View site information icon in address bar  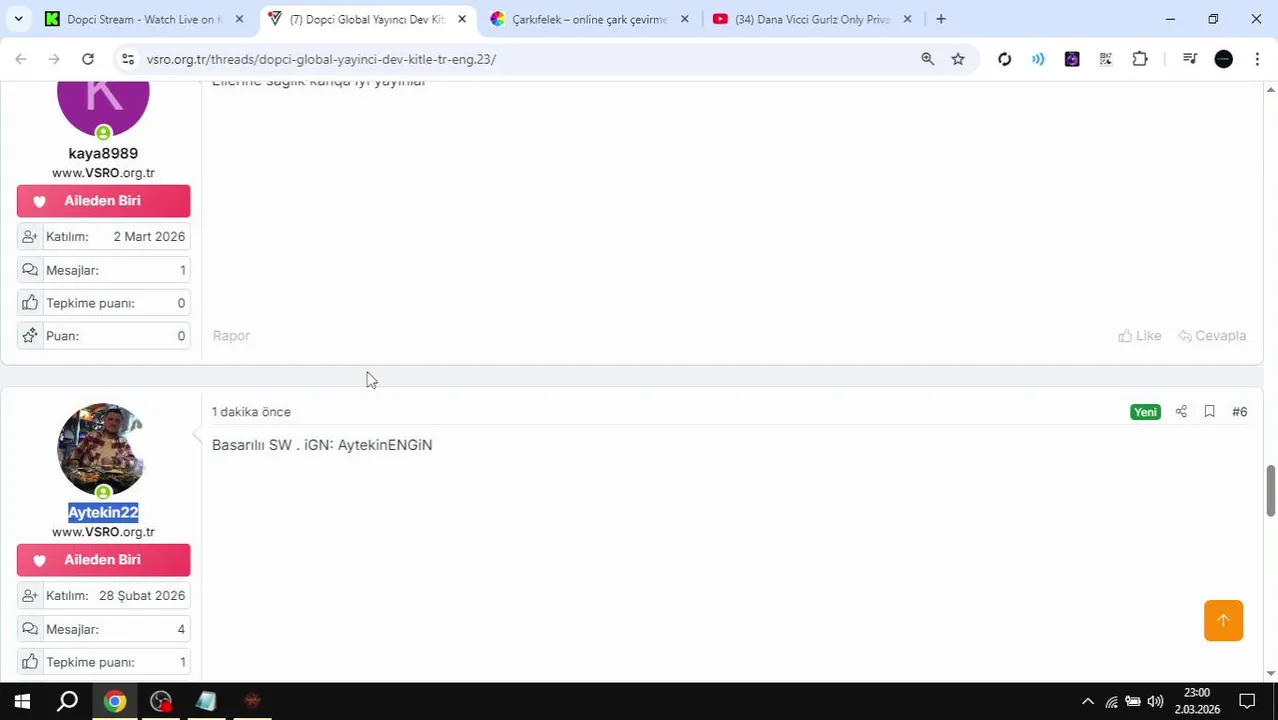tap(127, 59)
